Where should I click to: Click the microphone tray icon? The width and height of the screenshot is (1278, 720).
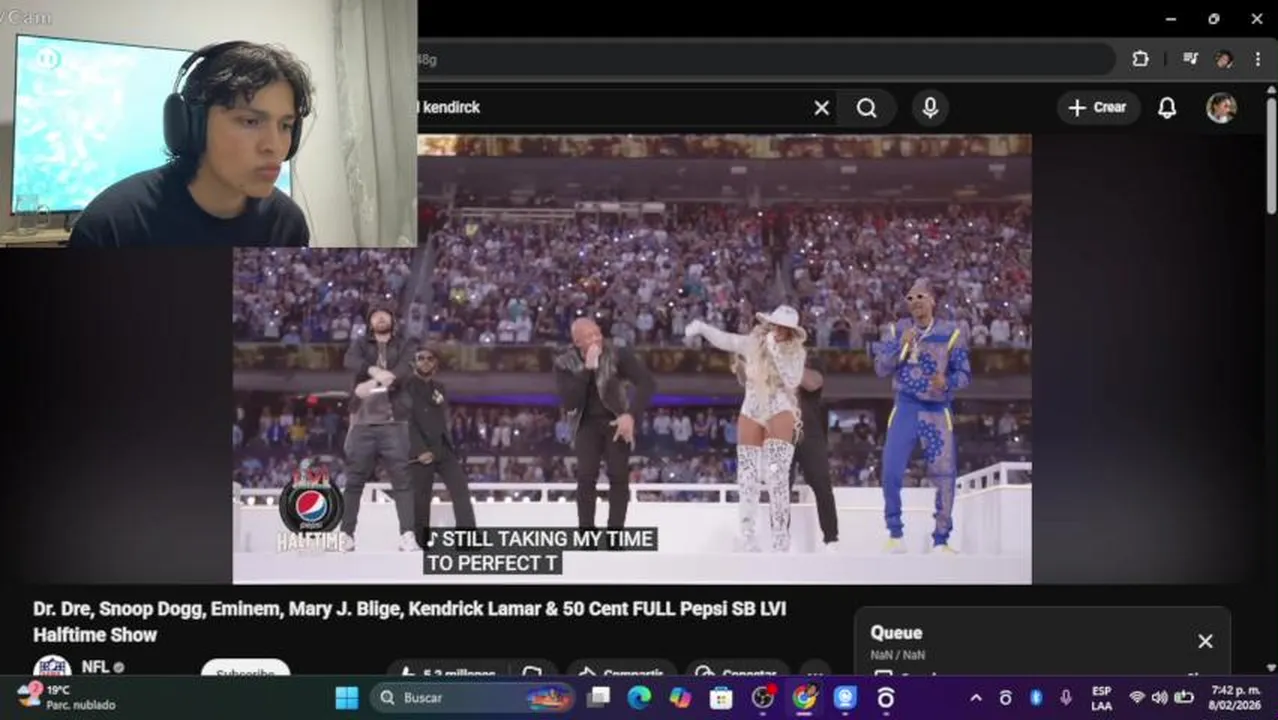point(1066,698)
